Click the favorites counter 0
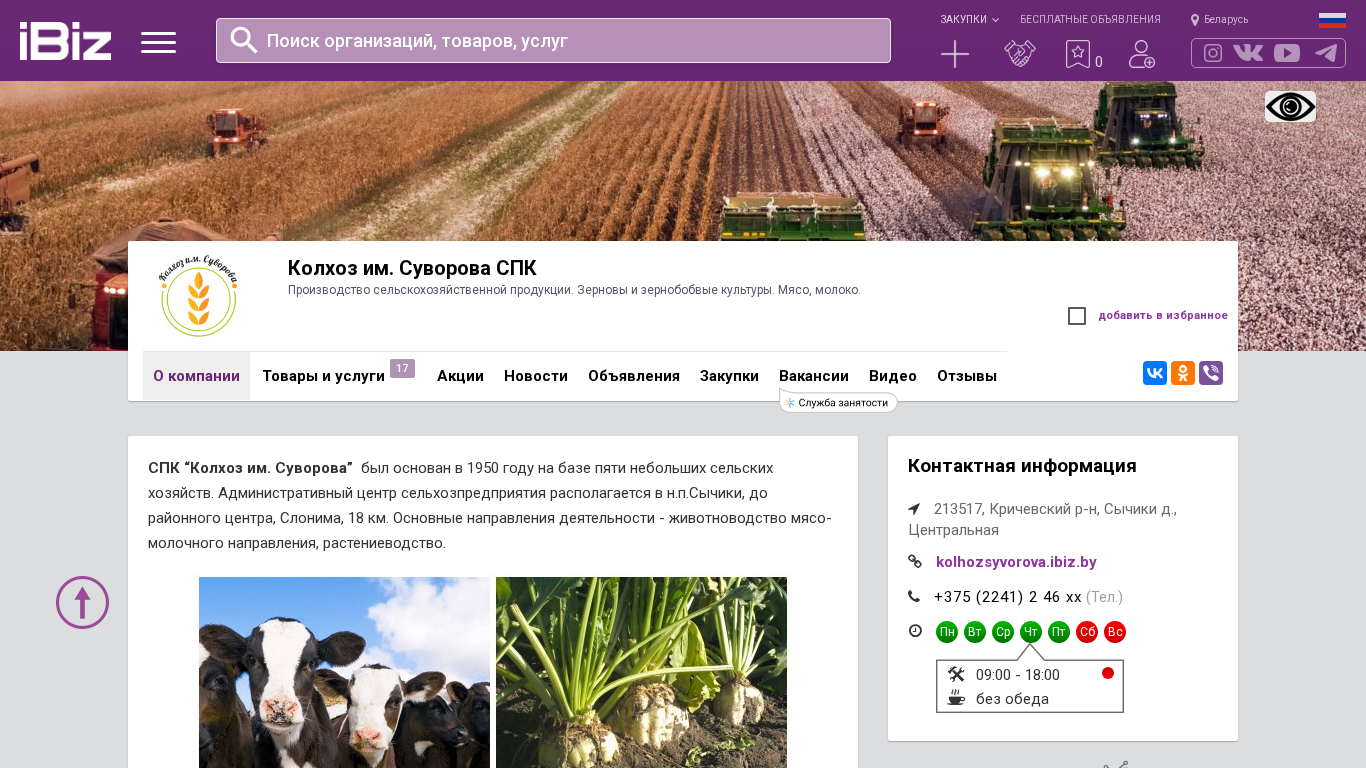This screenshot has width=1366, height=768. 1099,62
